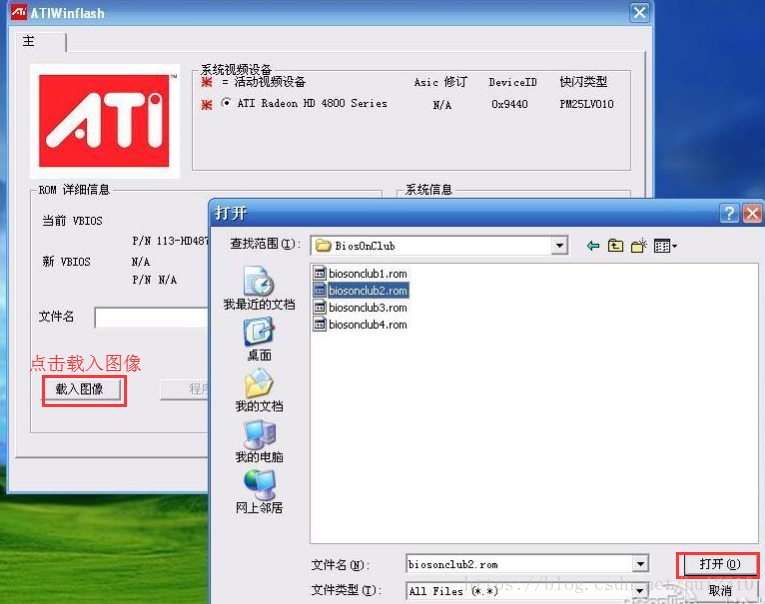This screenshot has height=604, width=765.
Task: Switch to the 主 tab
Action: pyautogui.click(x=41, y=42)
